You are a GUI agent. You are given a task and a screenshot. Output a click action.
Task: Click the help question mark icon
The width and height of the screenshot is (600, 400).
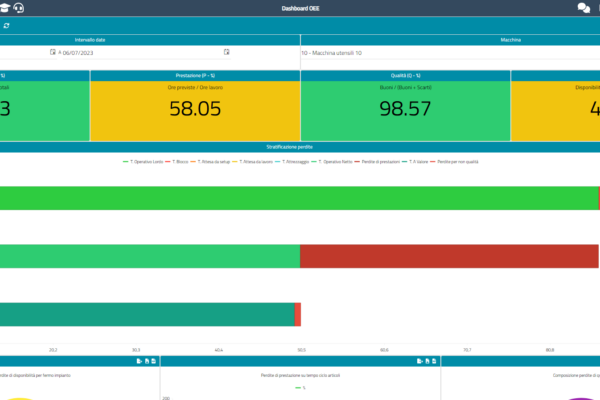coord(598,8)
